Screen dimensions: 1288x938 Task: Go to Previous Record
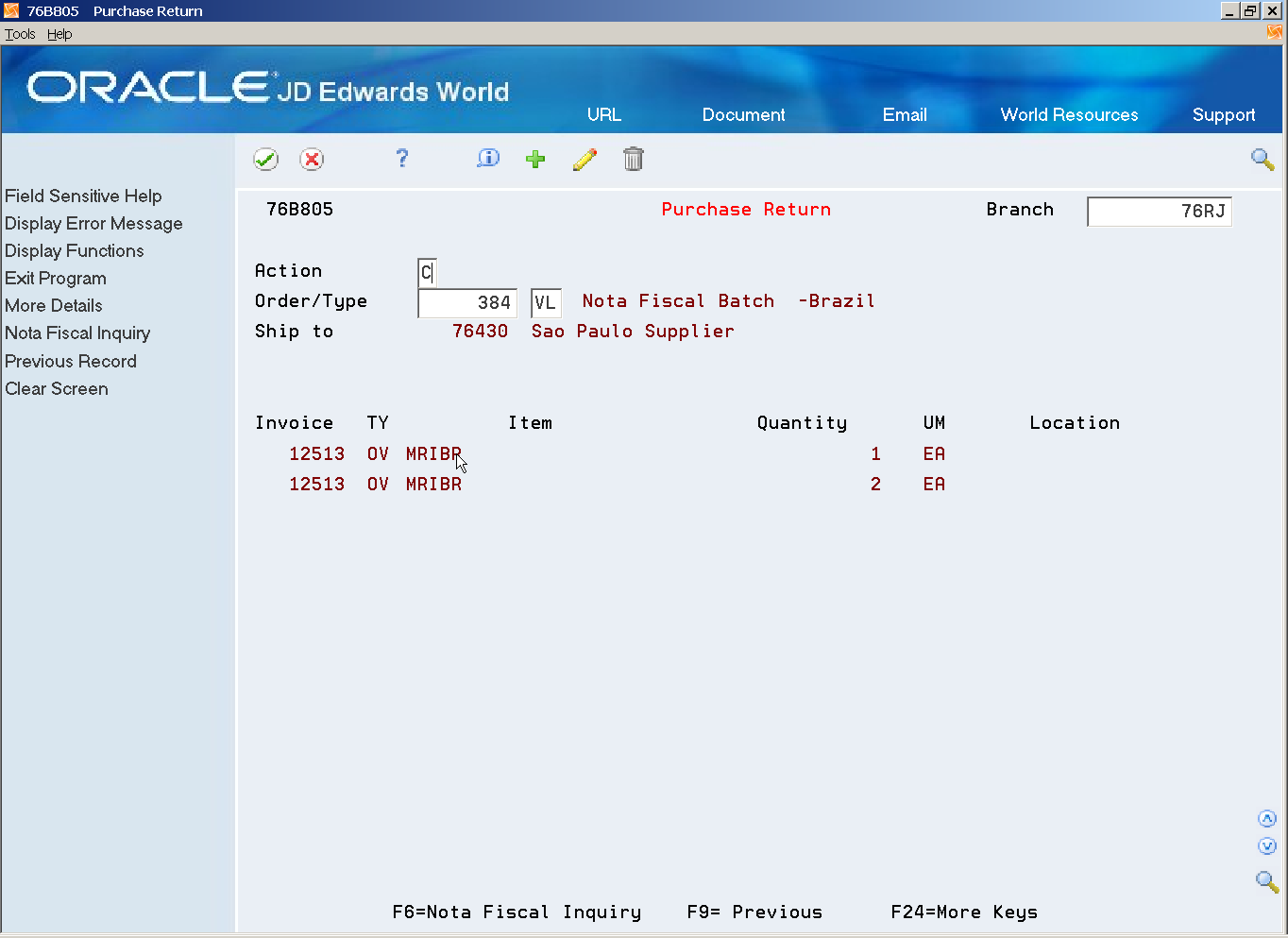tap(71, 362)
